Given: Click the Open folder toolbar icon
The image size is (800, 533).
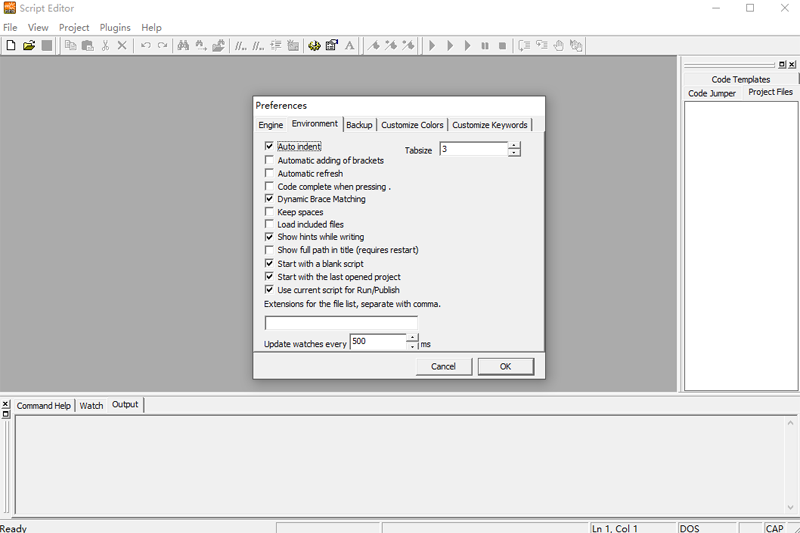Looking at the screenshot, I should click(29, 45).
